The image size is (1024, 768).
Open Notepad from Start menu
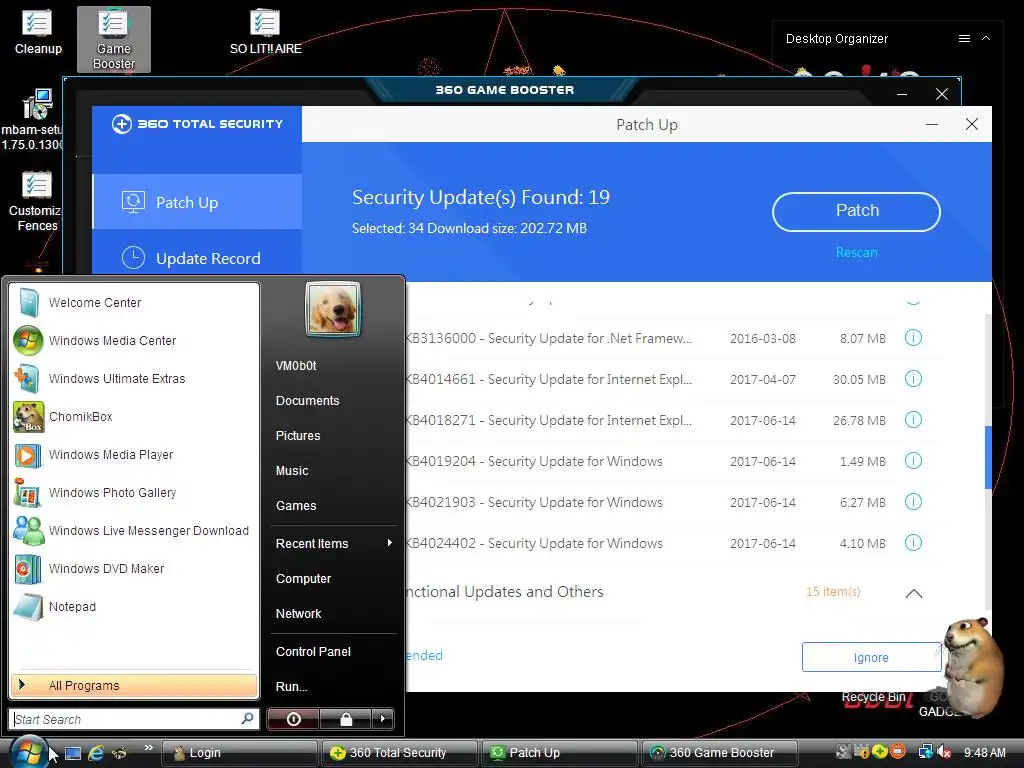(134, 607)
